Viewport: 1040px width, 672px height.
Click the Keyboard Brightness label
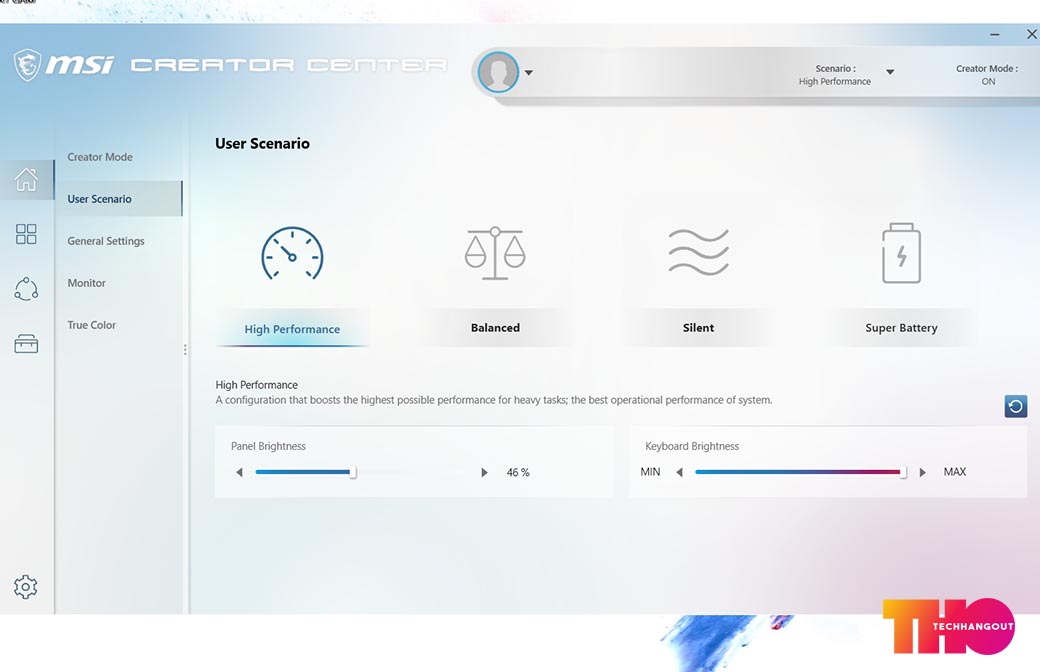pos(692,446)
